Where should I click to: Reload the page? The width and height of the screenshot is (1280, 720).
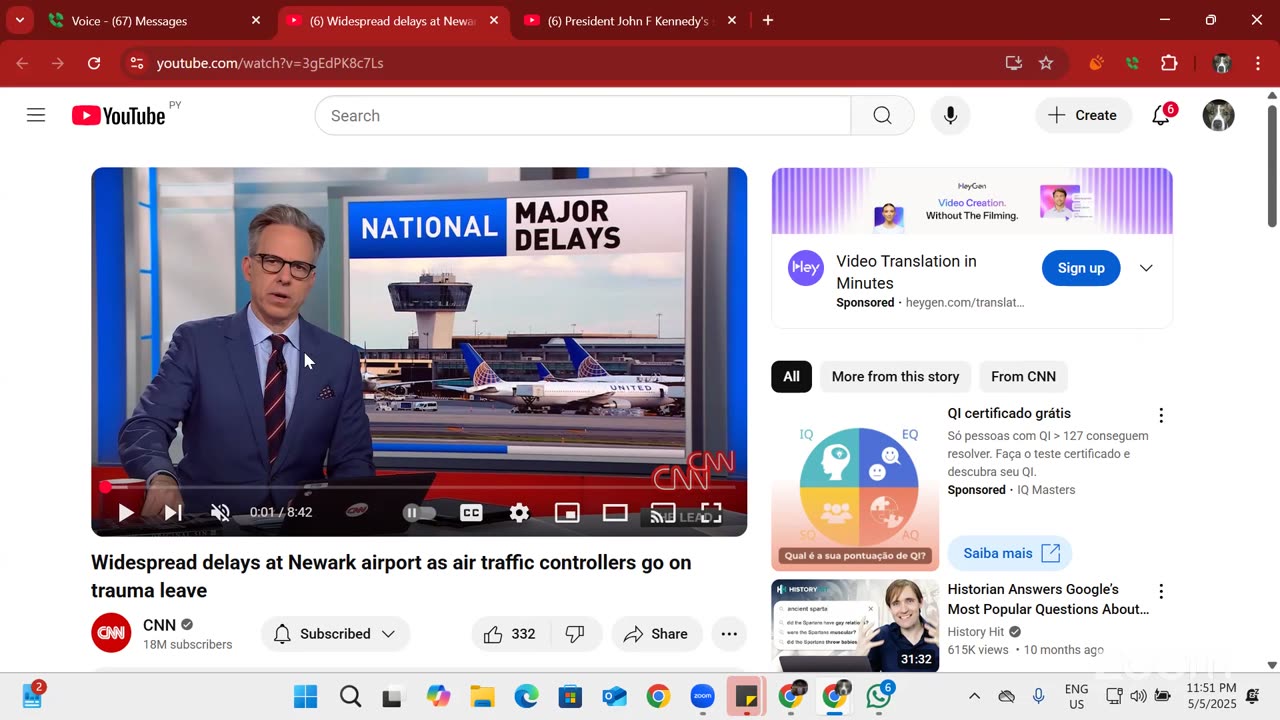pos(94,63)
